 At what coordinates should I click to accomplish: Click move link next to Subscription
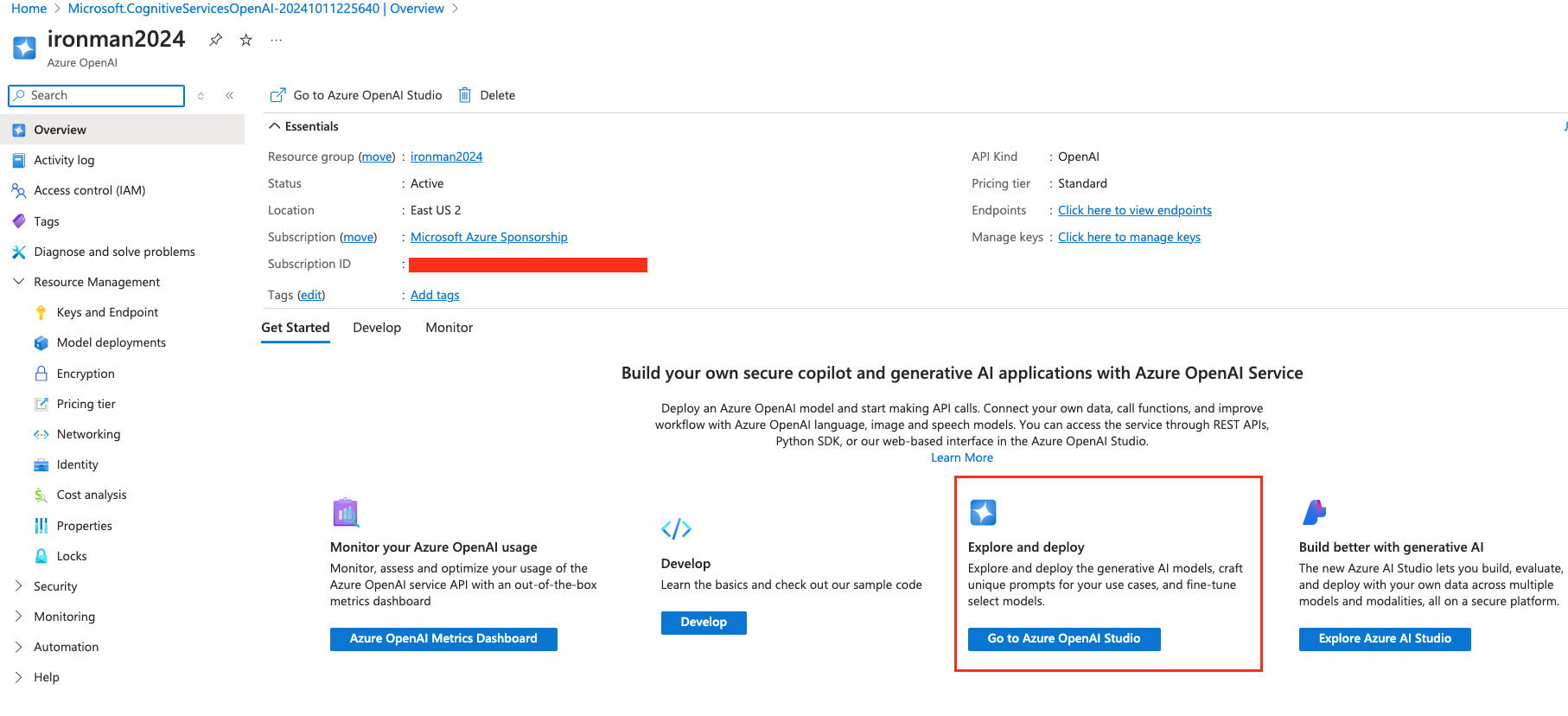[x=359, y=237]
